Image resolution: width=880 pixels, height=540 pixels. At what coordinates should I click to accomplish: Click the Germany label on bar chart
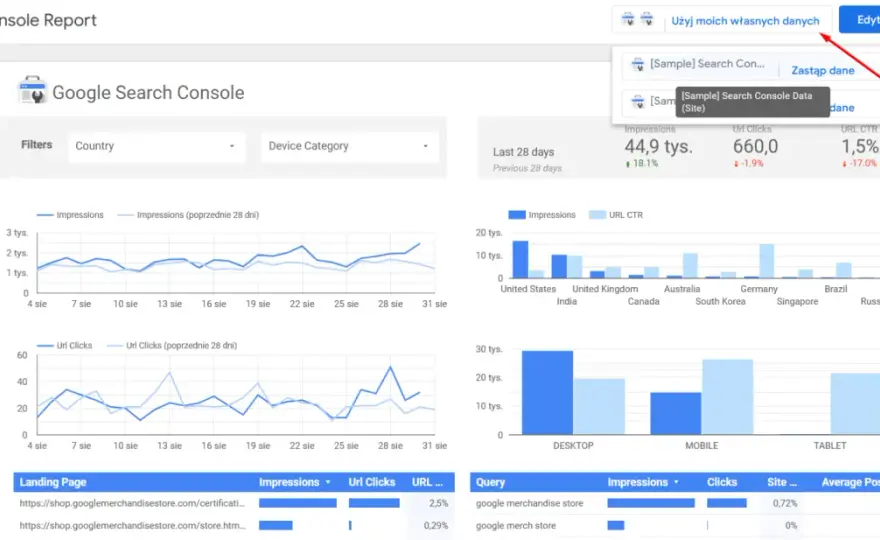759,289
